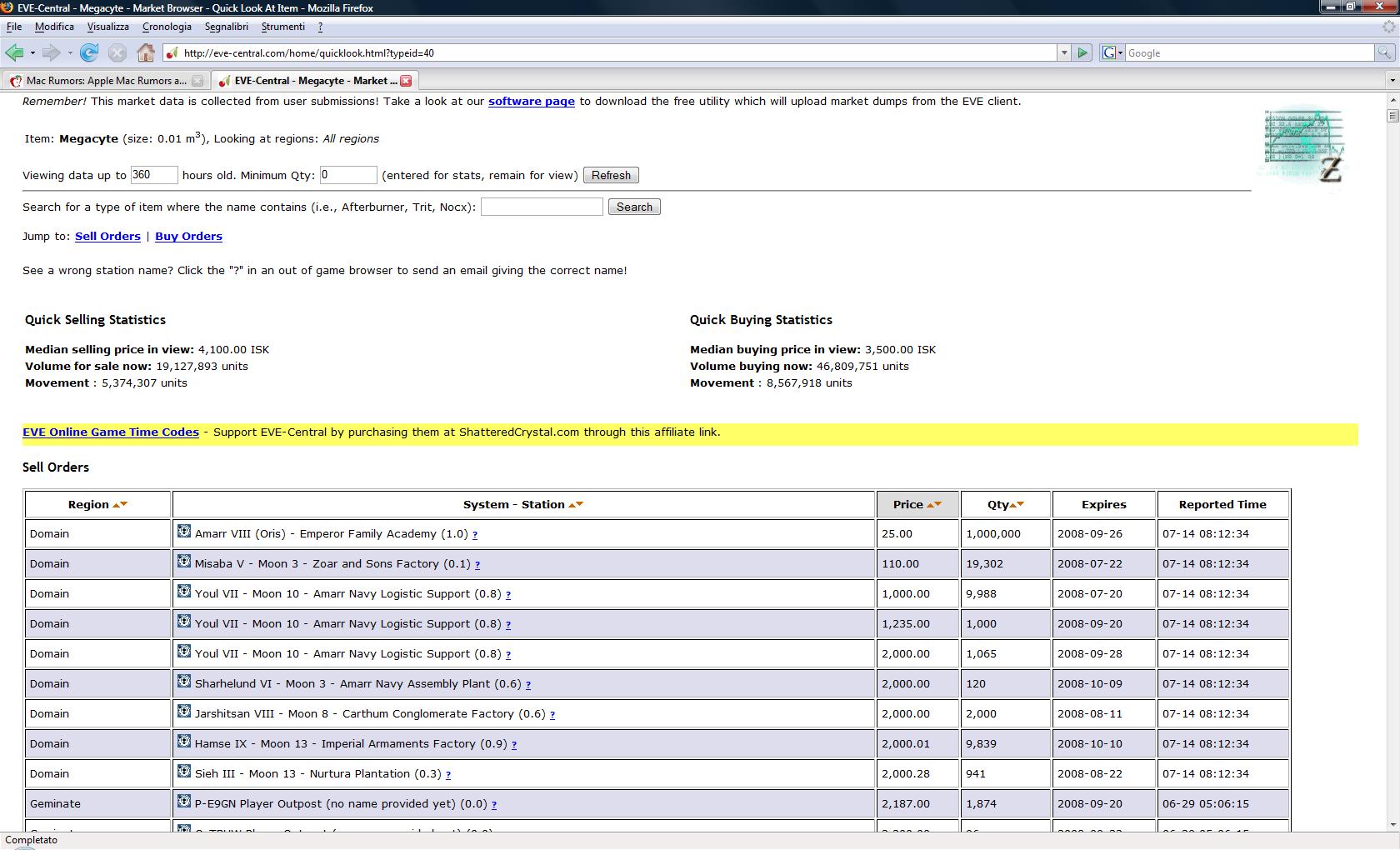1400x850 pixels.
Task: Close the Mac Rumors tab
Action: tap(197, 81)
